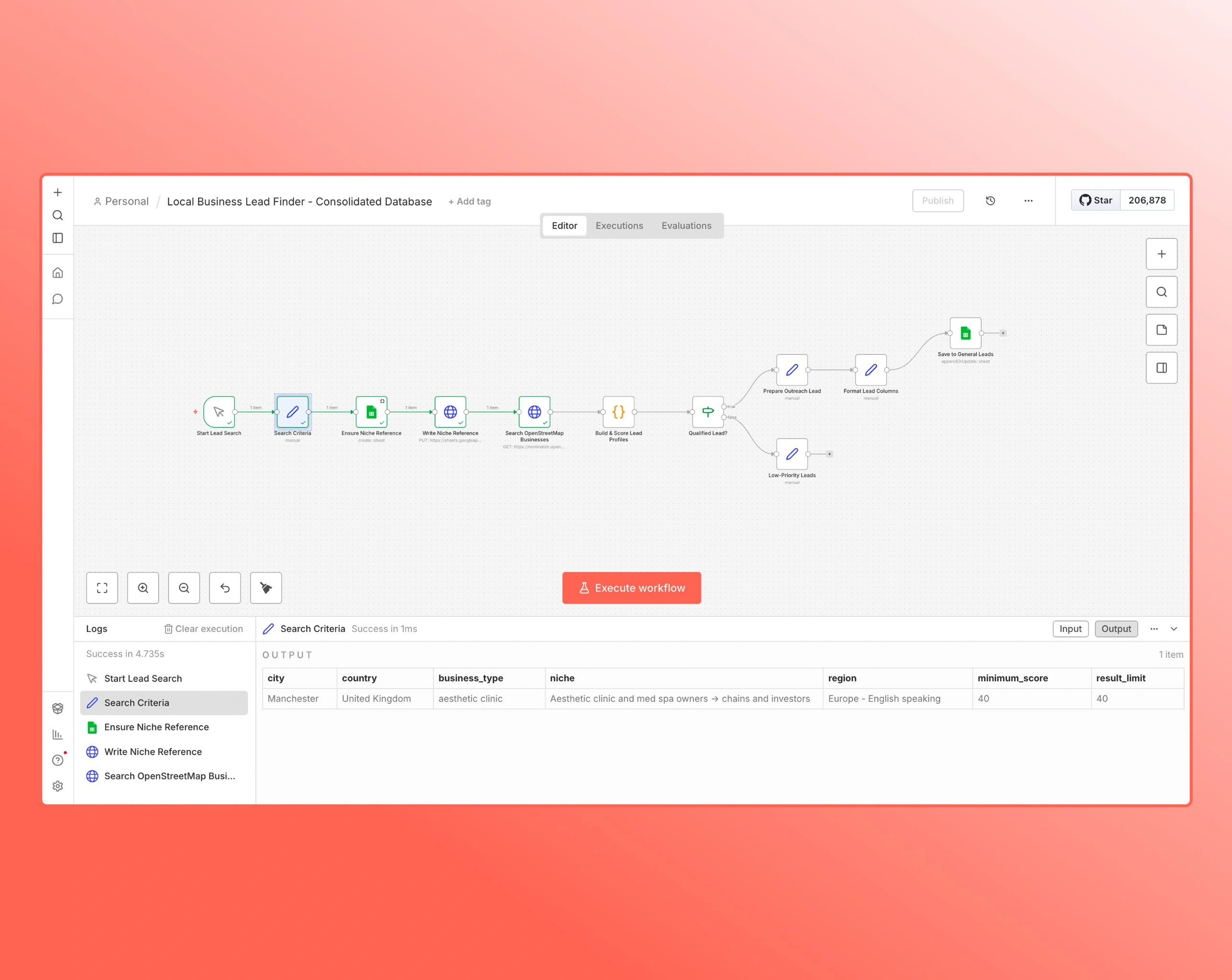This screenshot has height=980, width=1232.
Task: Open search from left sidebar magnifier
Action: pos(58,215)
